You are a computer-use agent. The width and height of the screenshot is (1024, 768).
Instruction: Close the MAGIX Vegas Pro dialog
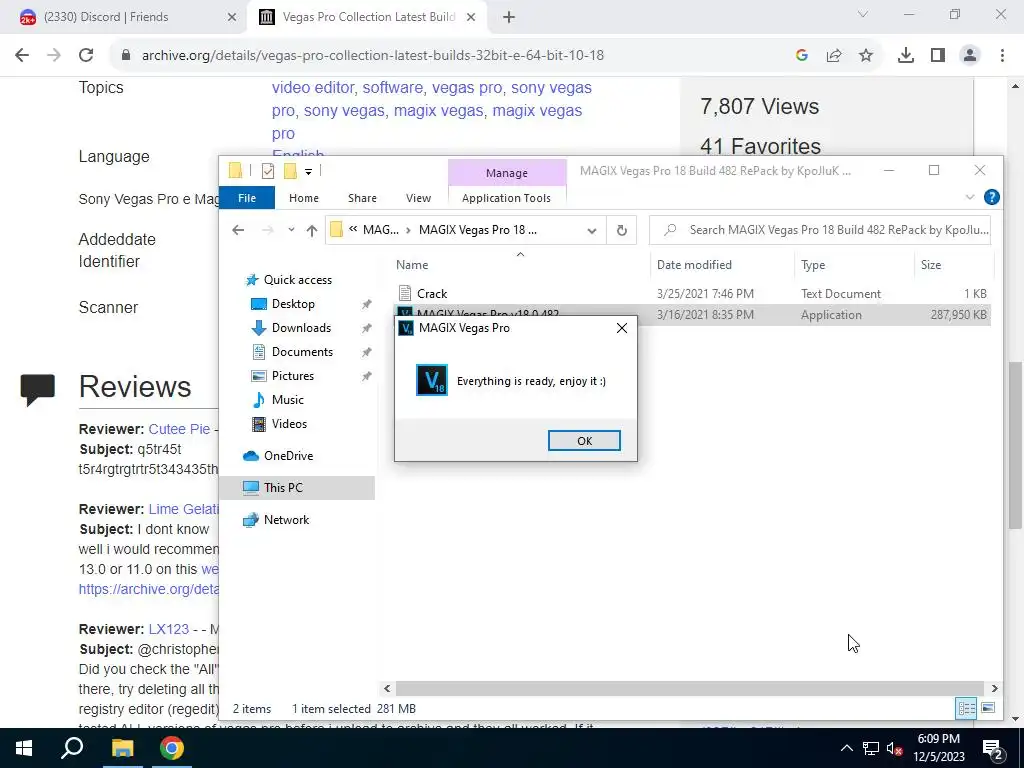[x=622, y=328]
